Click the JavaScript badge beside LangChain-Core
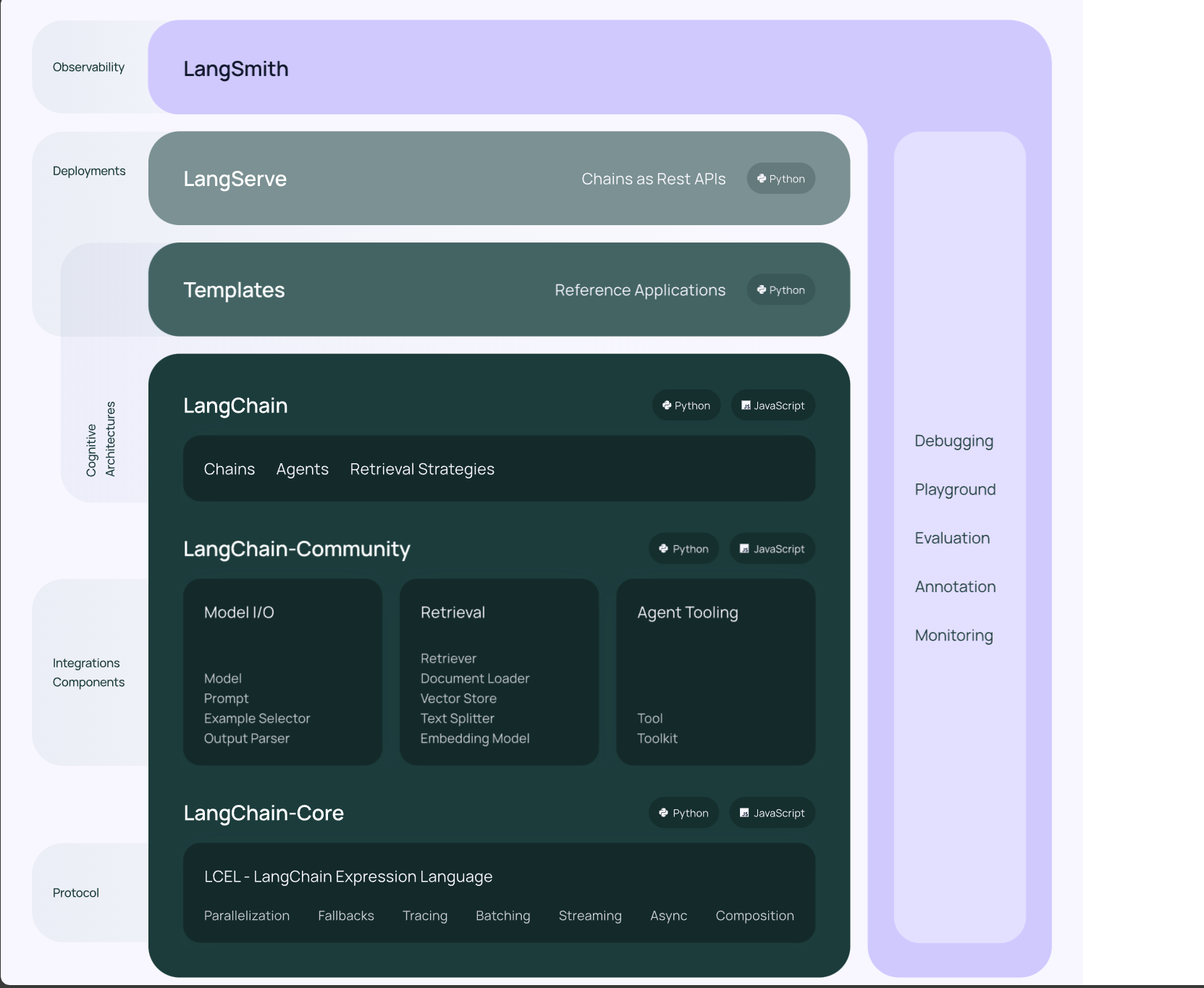This screenshot has width=1204, height=988. (x=772, y=813)
